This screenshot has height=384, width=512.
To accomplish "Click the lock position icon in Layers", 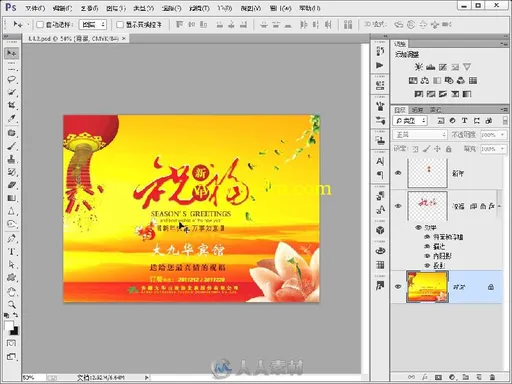I will (437, 149).
